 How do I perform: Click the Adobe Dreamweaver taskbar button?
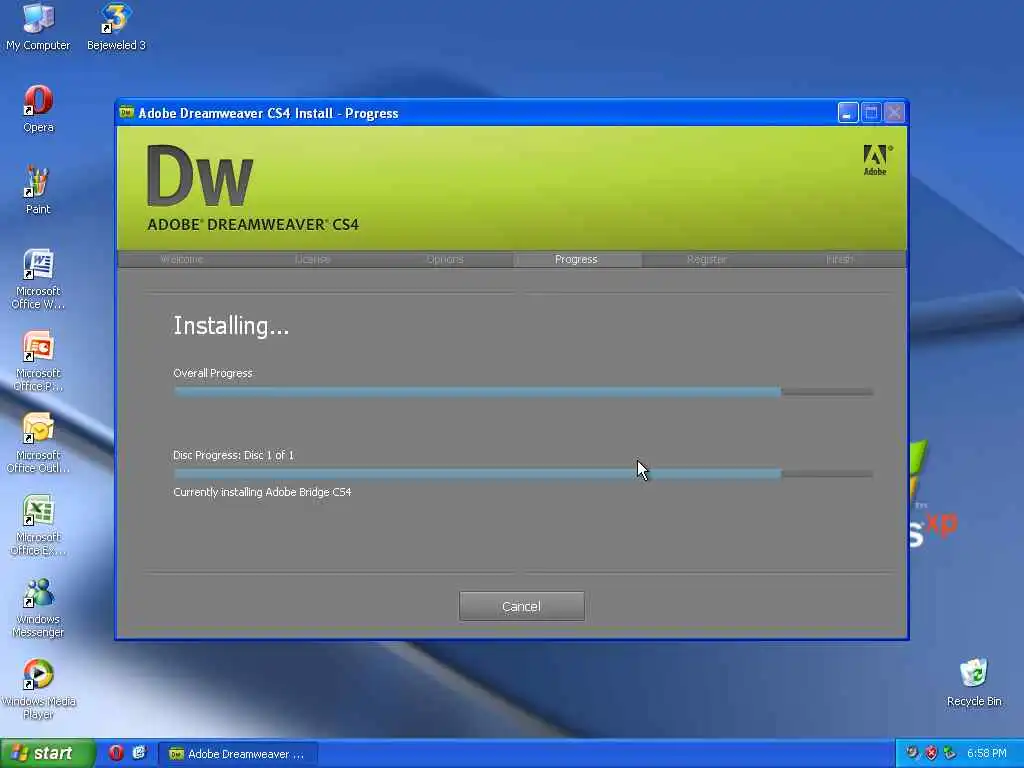(x=238, y=754)
